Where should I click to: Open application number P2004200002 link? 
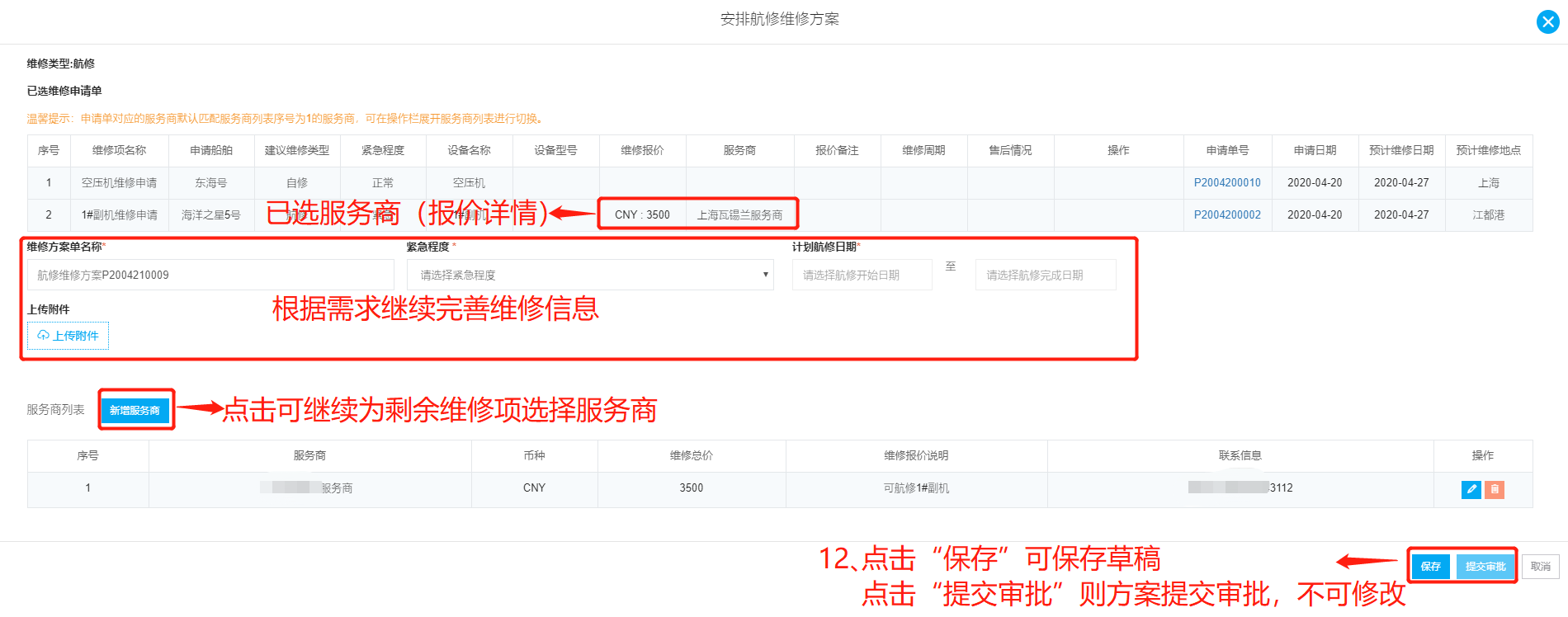(x=1227, y=215)
